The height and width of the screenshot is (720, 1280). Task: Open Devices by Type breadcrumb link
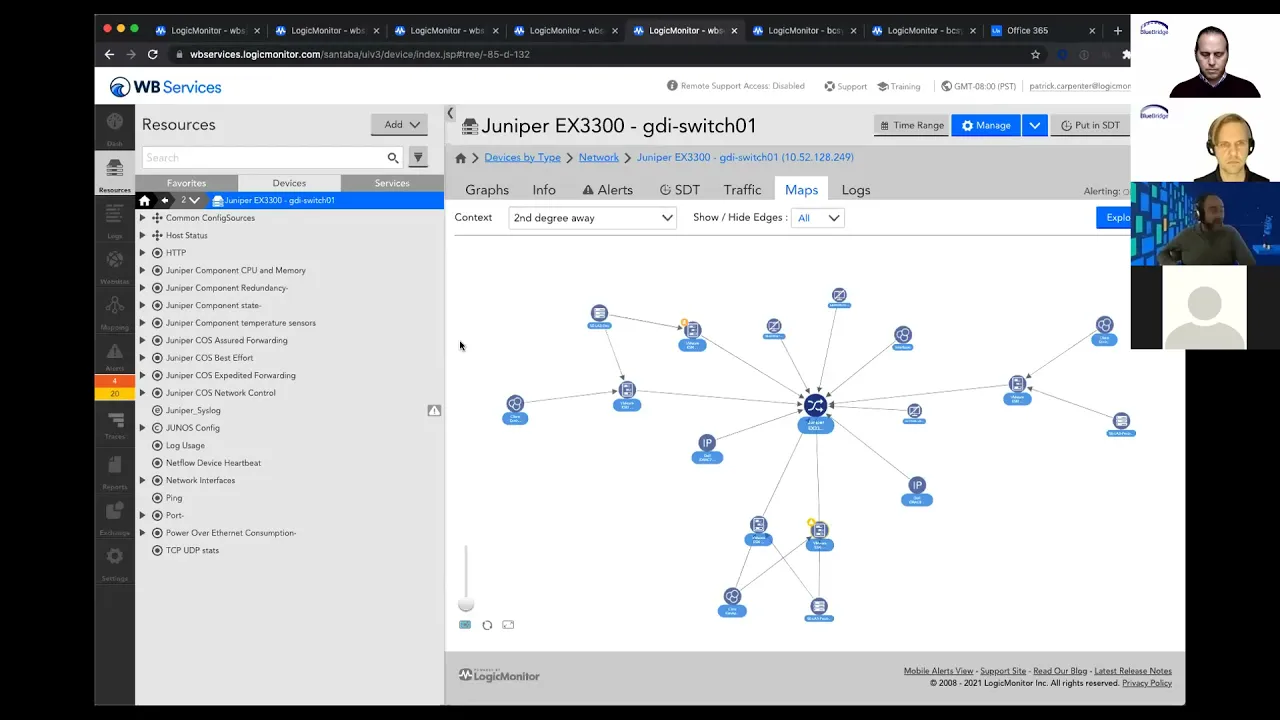[x=522, y=158]
